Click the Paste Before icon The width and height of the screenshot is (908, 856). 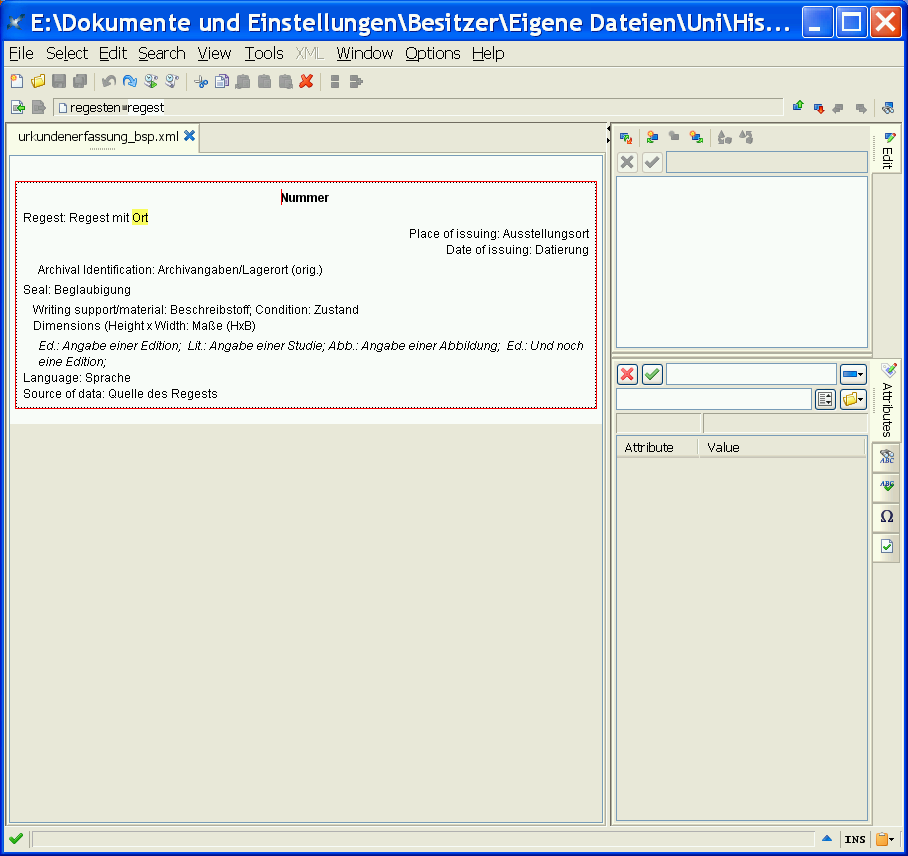point(243,82)
